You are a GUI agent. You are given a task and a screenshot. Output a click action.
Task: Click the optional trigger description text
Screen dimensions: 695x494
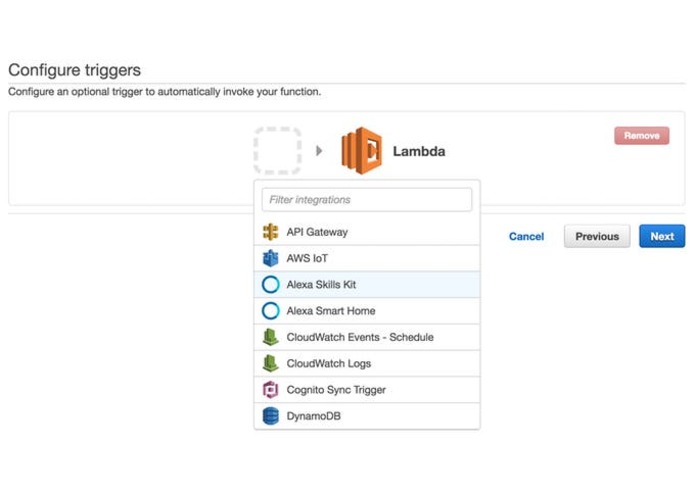164,92
